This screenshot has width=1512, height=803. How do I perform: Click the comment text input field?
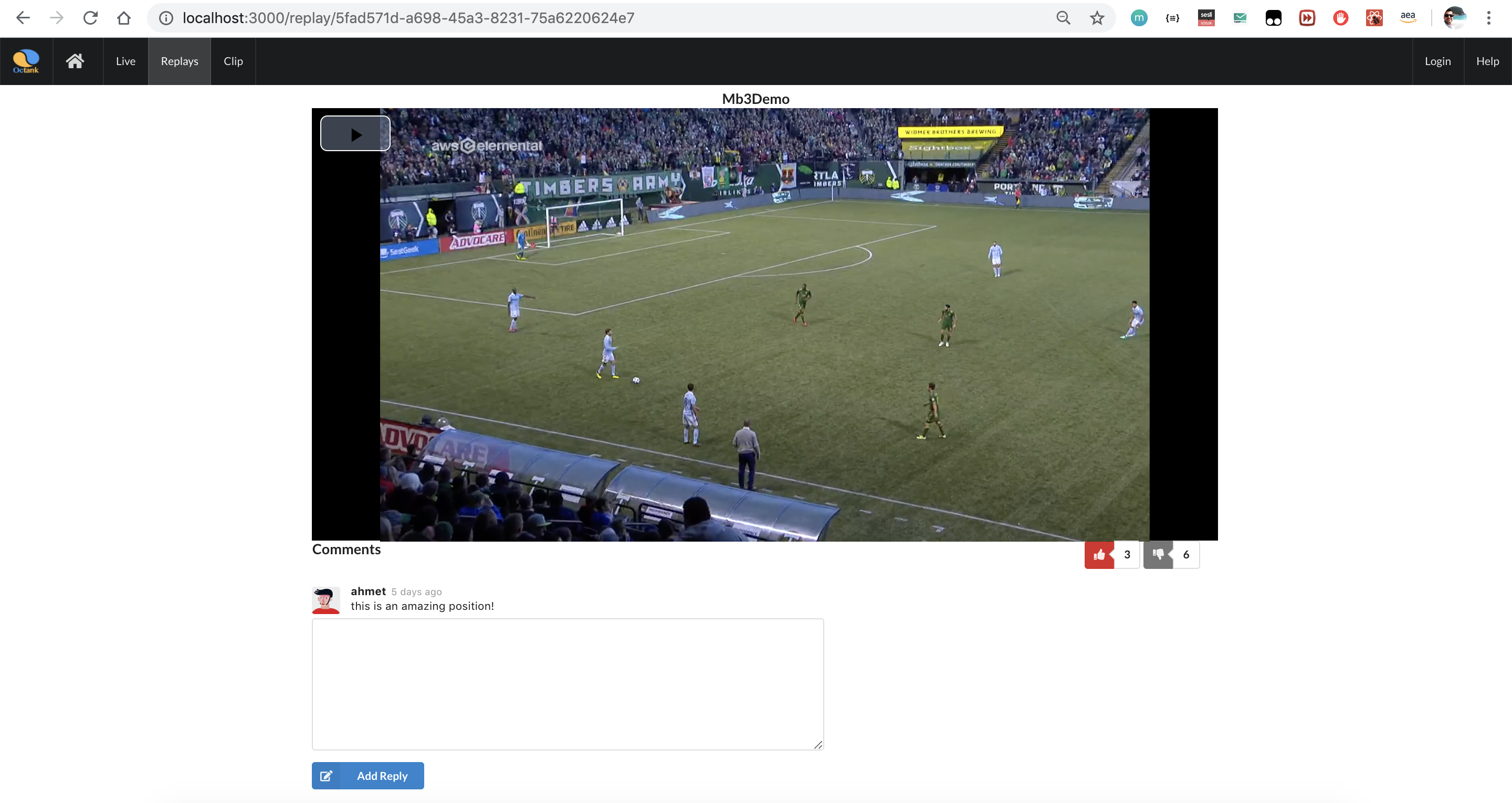(567, 684)
